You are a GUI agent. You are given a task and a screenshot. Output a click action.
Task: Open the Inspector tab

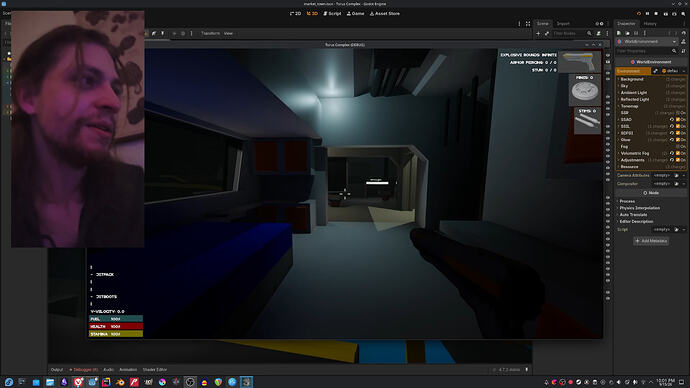[x=626, y=24]
